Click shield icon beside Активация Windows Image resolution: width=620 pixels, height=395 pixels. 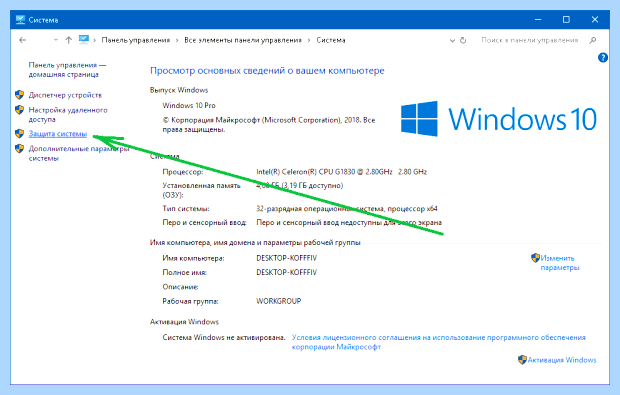[x=522, y=360]
